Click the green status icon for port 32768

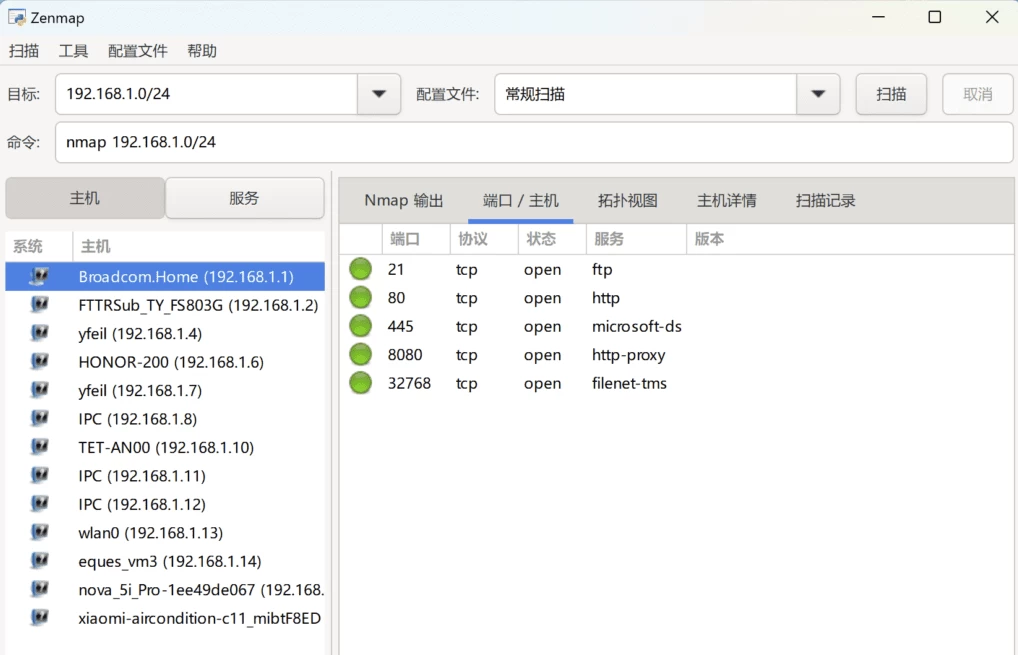click(x=360, y=383)
